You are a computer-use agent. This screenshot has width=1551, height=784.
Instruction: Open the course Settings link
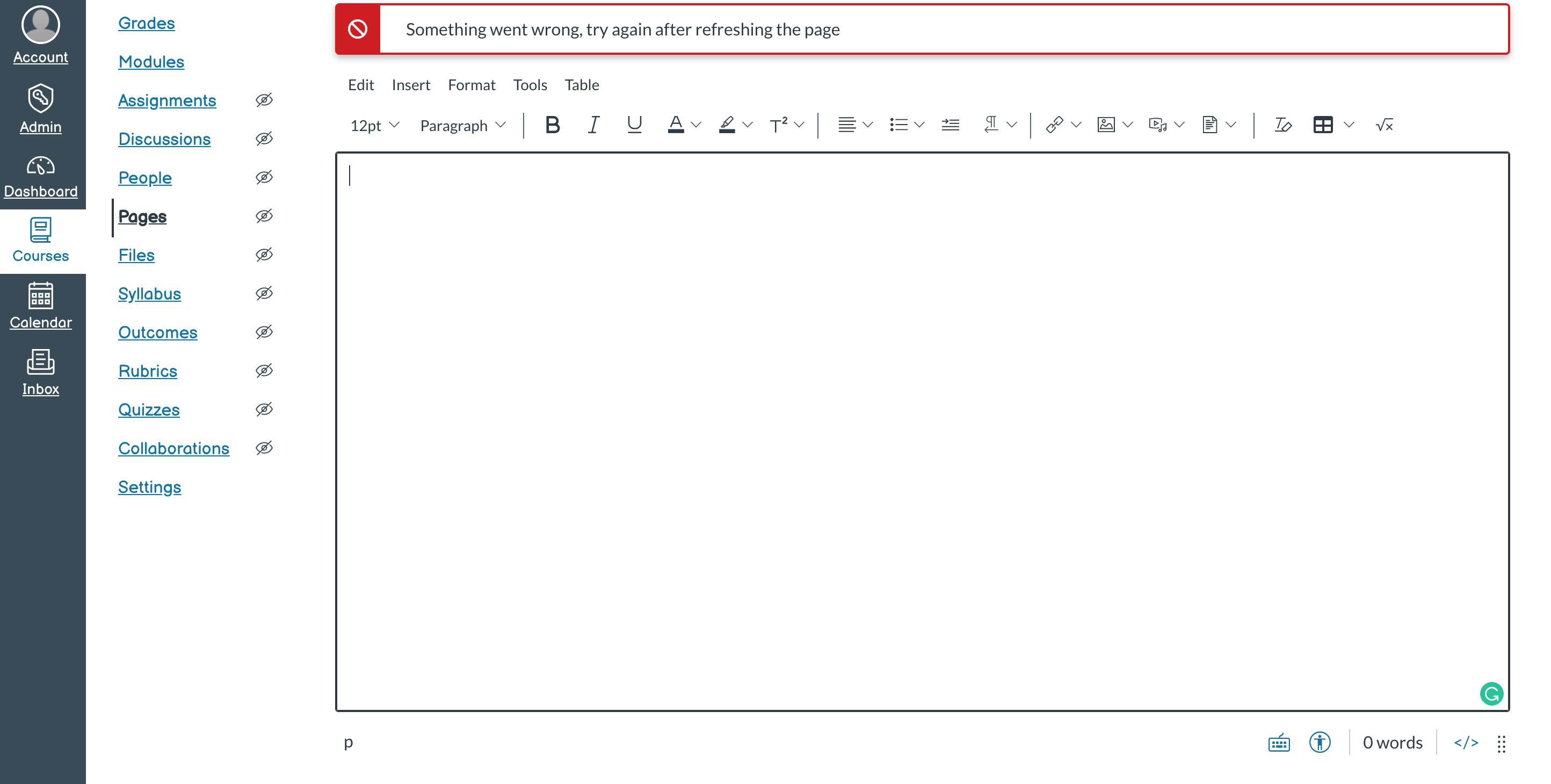149,487
